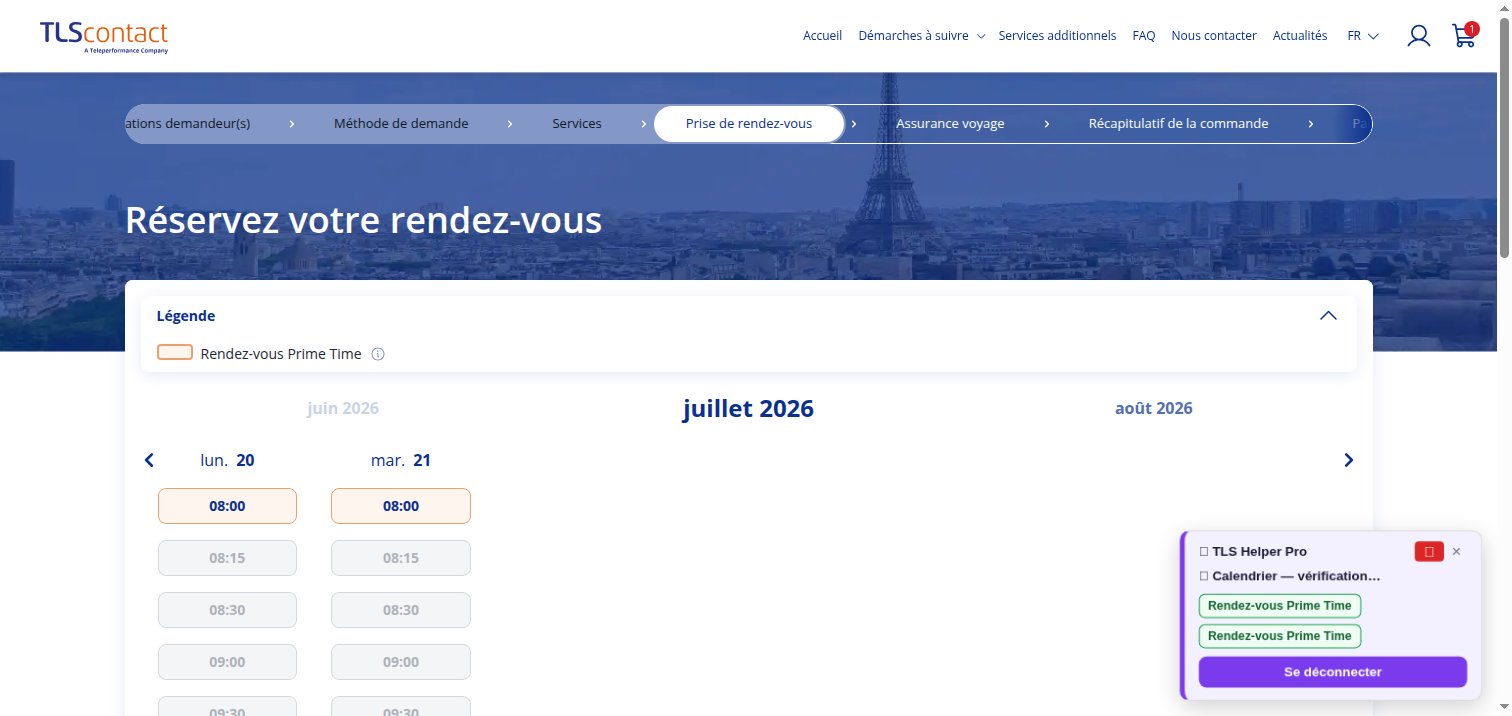Select the 08:00 slot on lun. 20
This screenshot has height=716, width=1512.
point(227,506)
